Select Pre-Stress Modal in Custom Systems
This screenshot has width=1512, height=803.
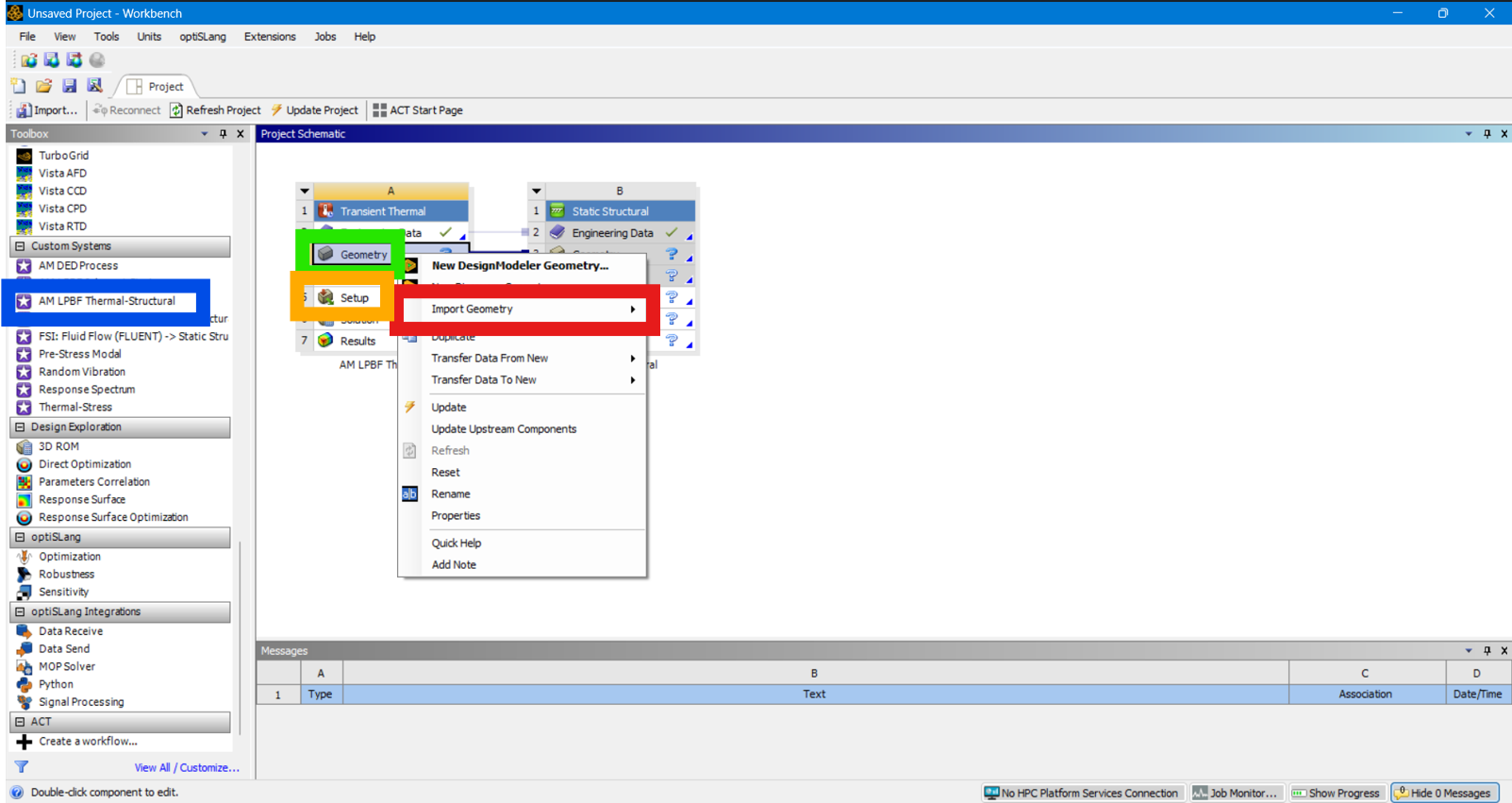tap(80, 355)
